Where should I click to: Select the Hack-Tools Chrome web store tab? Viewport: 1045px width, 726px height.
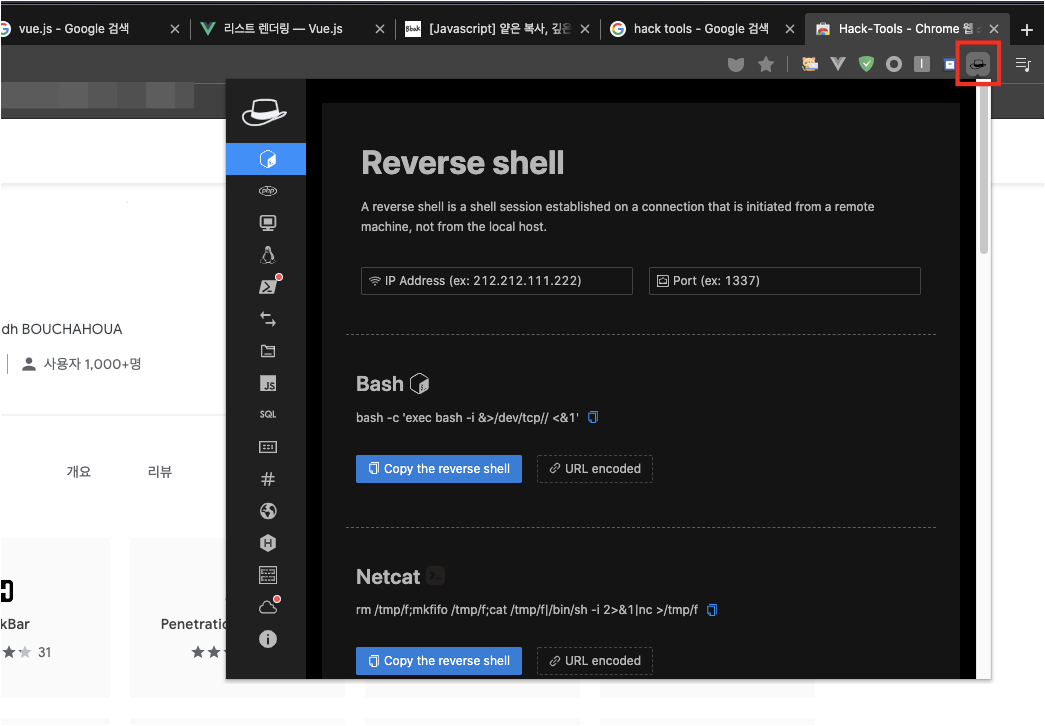coord(906,29)
